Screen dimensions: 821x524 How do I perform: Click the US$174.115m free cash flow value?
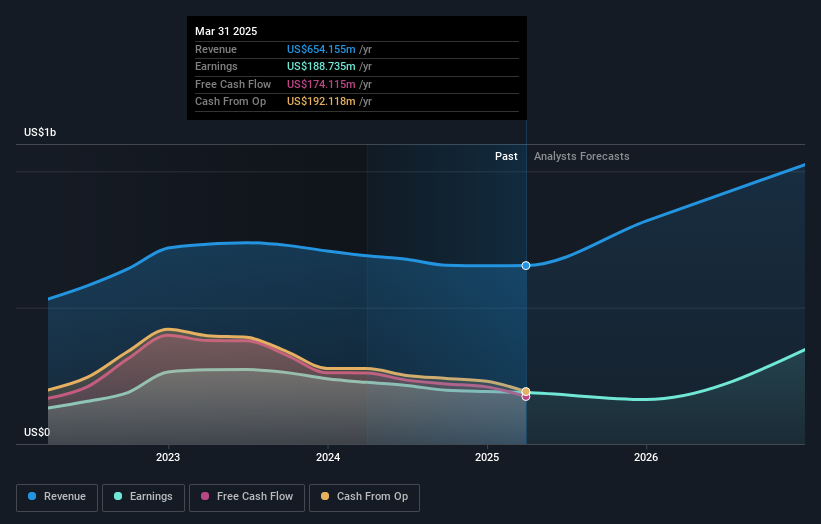click(x=321, y=84)
